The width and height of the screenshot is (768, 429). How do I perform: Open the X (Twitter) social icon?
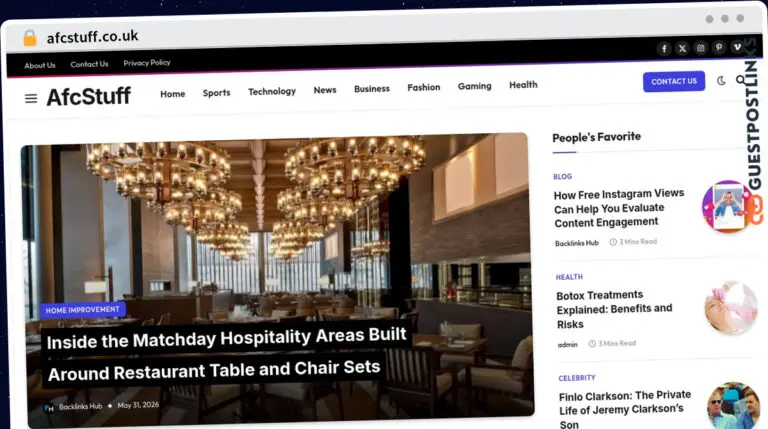pyautogui.click(x=682, y=48)
